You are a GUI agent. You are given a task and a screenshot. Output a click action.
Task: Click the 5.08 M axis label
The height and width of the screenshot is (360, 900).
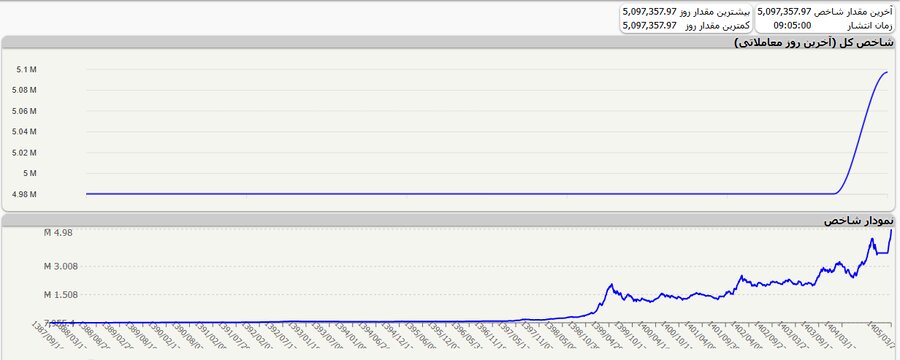point(24,90)
